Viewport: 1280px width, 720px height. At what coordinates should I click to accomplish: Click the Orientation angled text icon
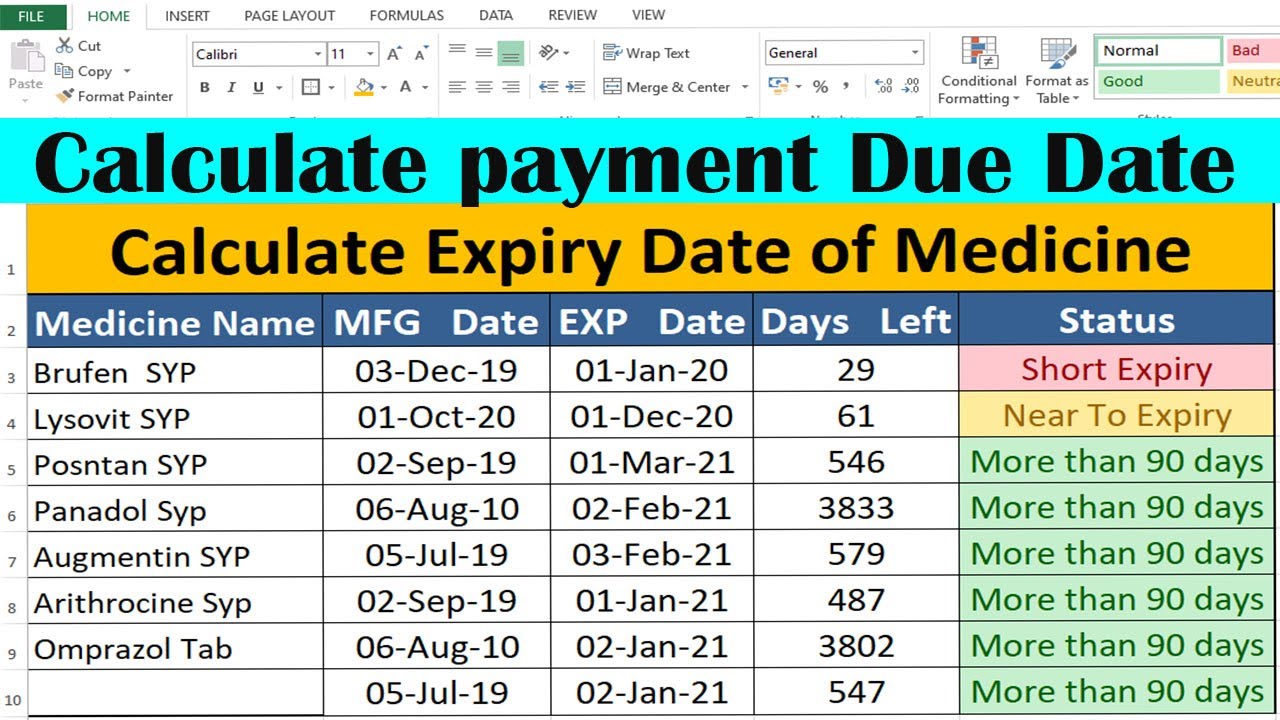coord(549,52)
